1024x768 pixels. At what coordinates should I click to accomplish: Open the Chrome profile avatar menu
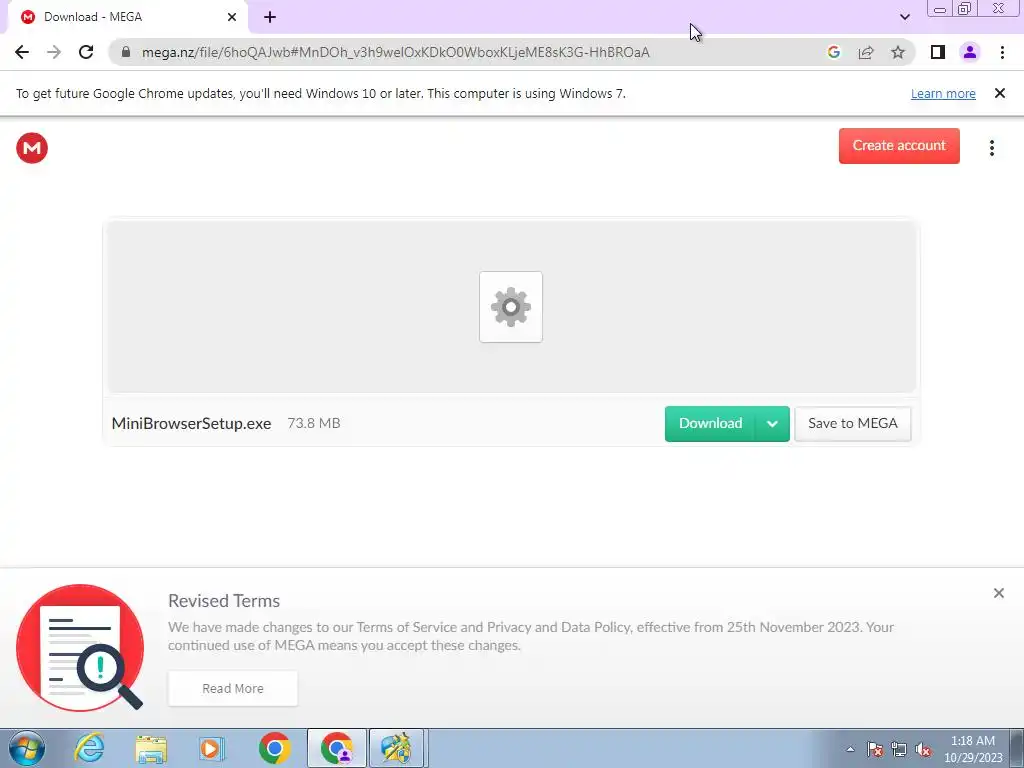(970, 52)
